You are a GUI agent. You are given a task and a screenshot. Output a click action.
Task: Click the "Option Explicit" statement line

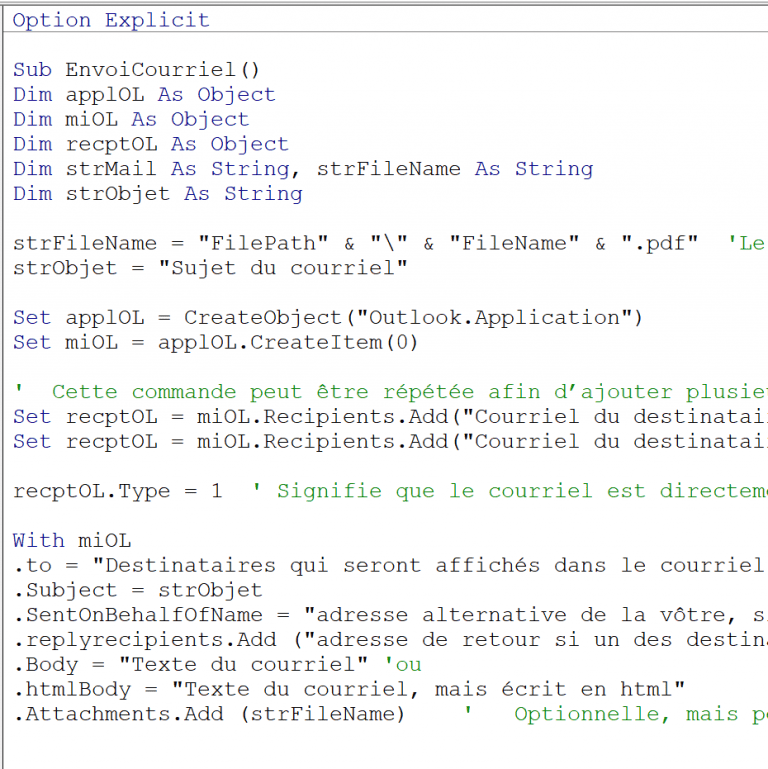(x=111, y=20)
